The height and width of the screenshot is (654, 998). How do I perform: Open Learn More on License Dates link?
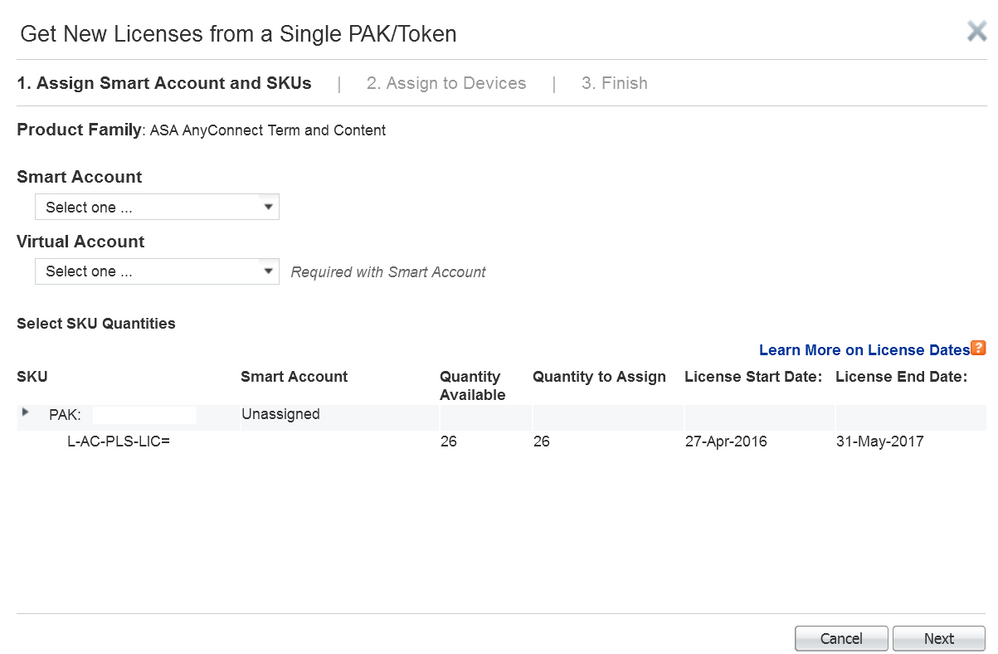click(x=864, y=350)
